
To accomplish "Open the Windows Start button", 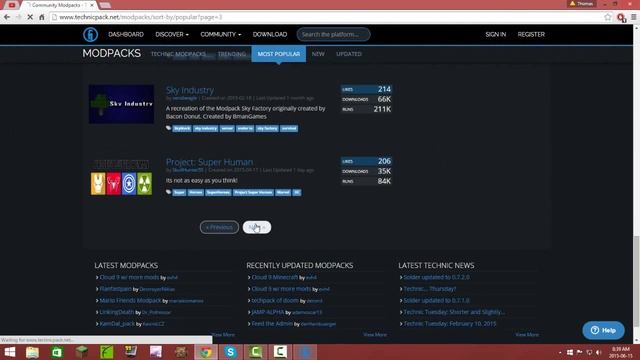I will point(9,352).
